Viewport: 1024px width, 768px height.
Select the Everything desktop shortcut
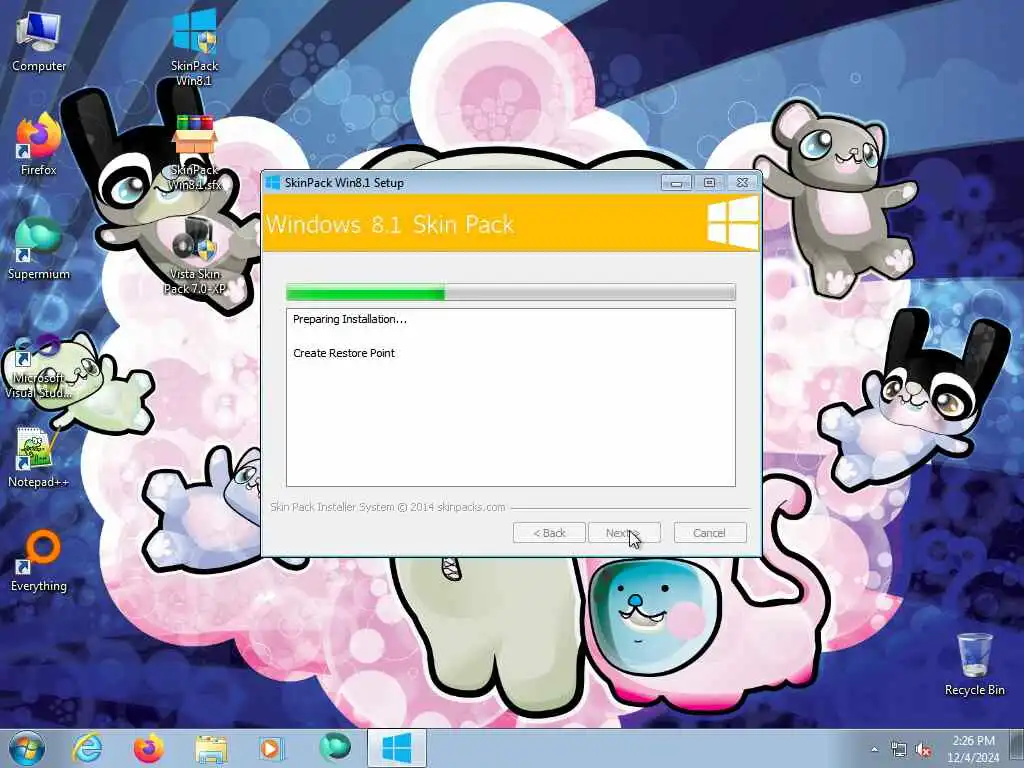(39, 562)
